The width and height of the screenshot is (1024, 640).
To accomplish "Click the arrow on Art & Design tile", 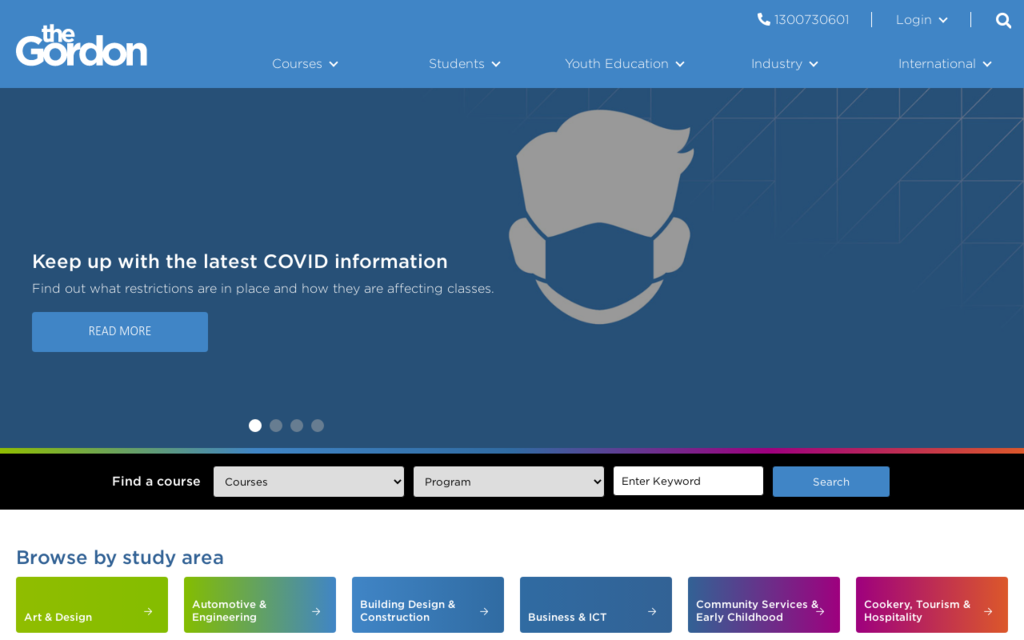I will pos(148,611).
